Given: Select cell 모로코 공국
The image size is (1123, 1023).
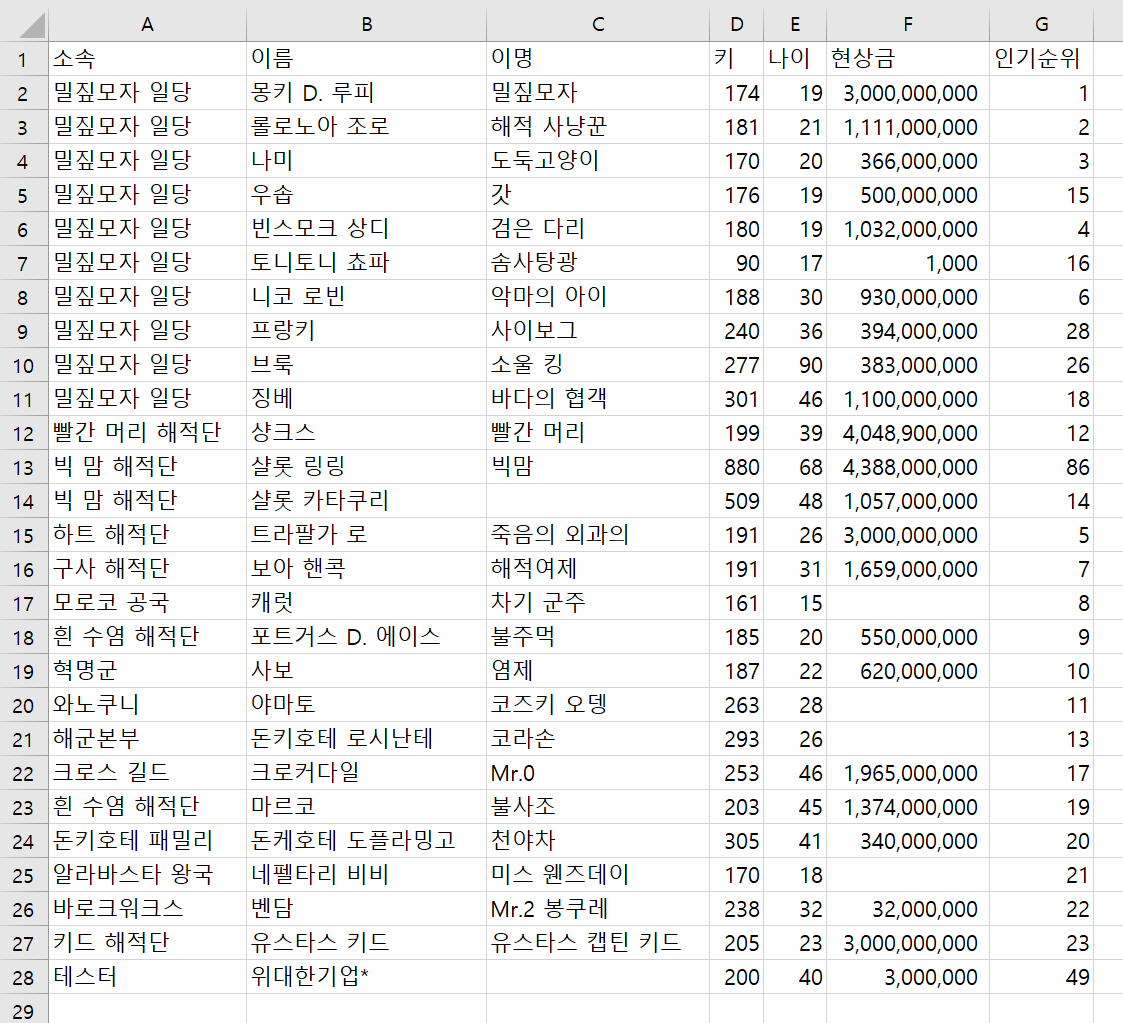Looking at the screenshot, I should (148, 603).
